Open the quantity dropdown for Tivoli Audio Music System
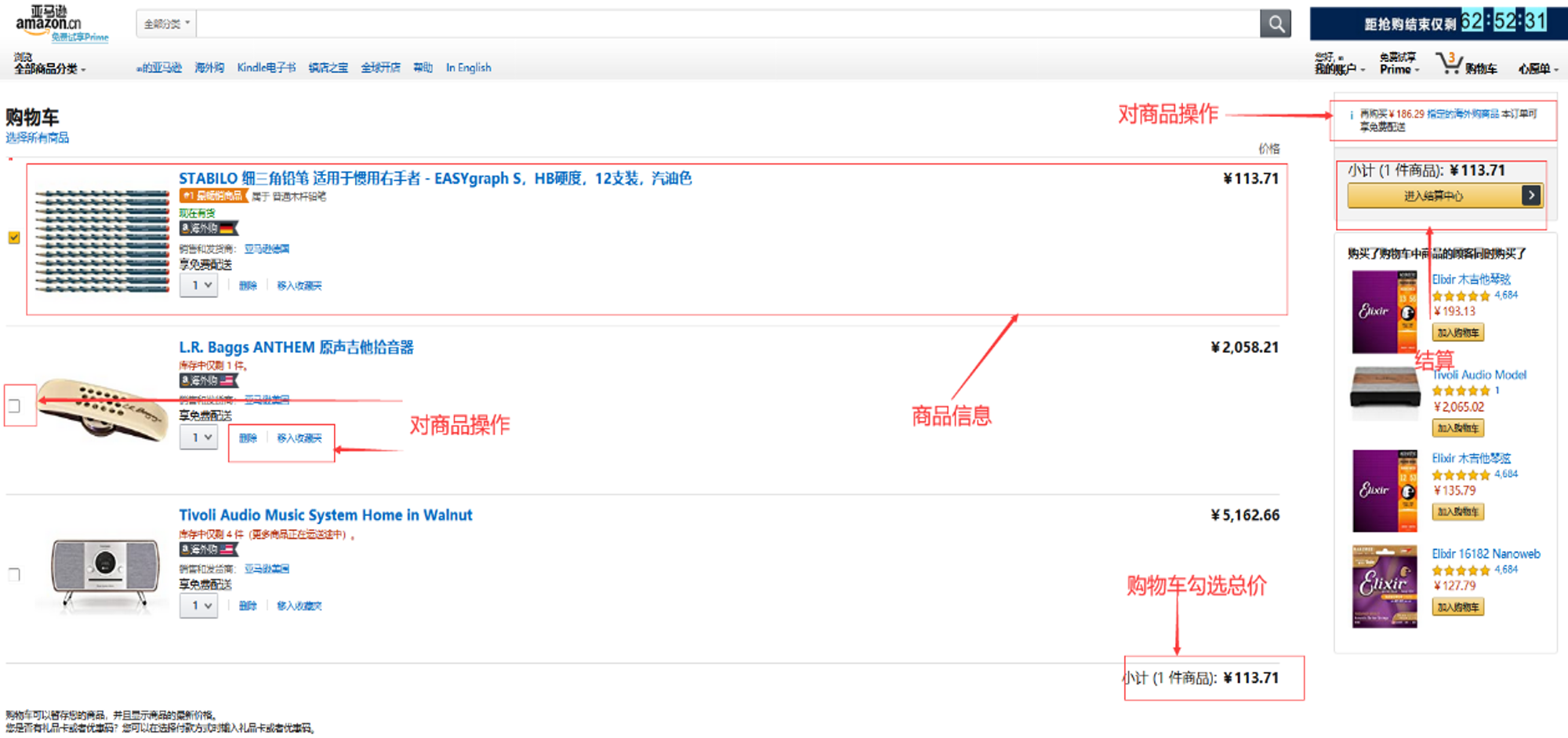 (198, 605)
